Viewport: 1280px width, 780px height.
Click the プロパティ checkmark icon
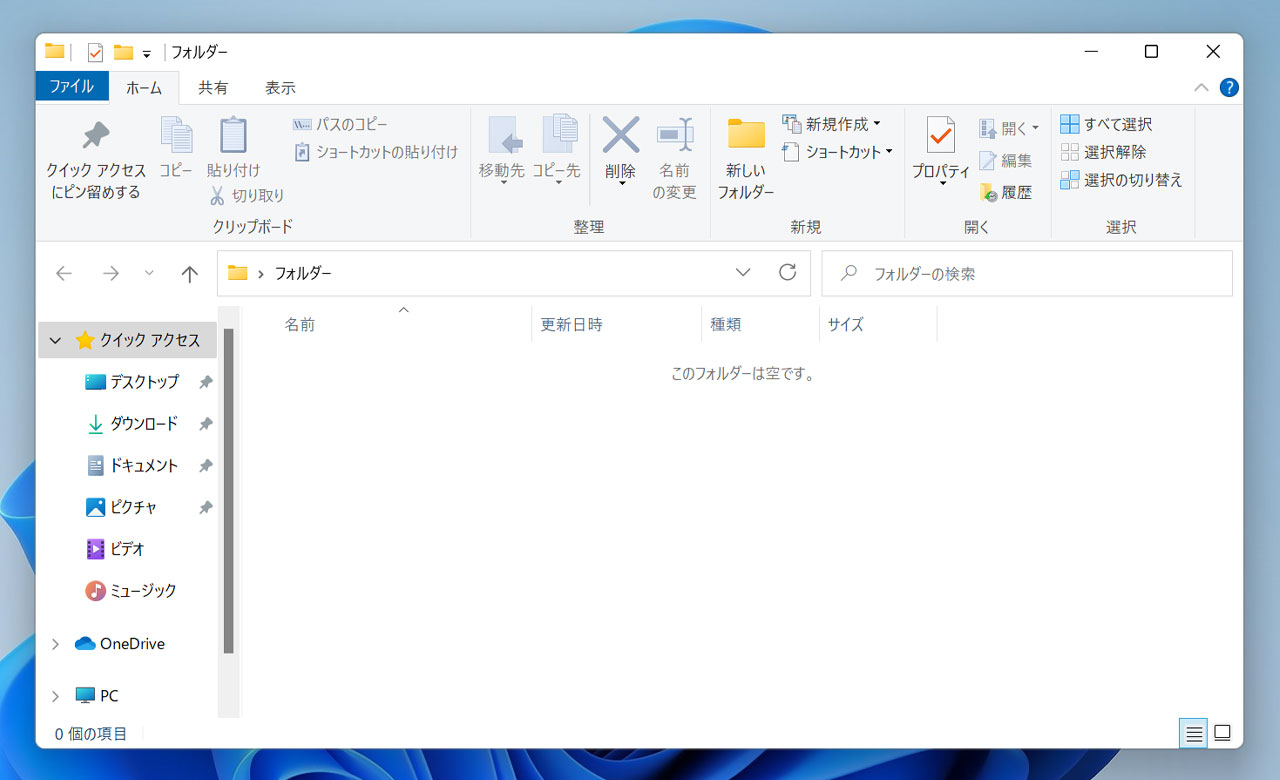[941, 135]
